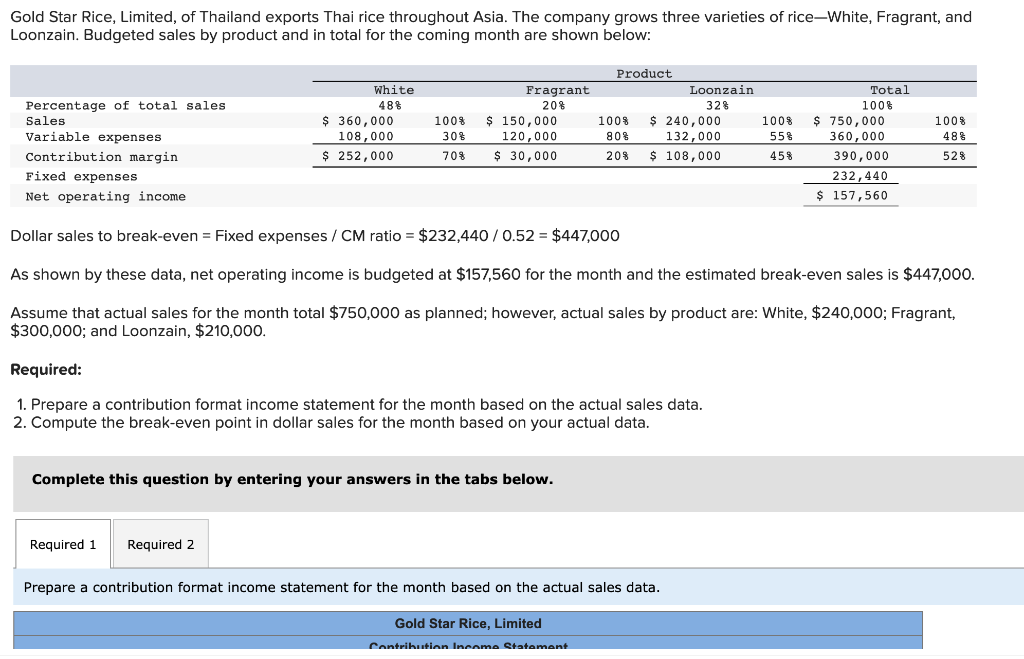
Task: Click the Loonzain column header
Action: [x=722, y=90]
